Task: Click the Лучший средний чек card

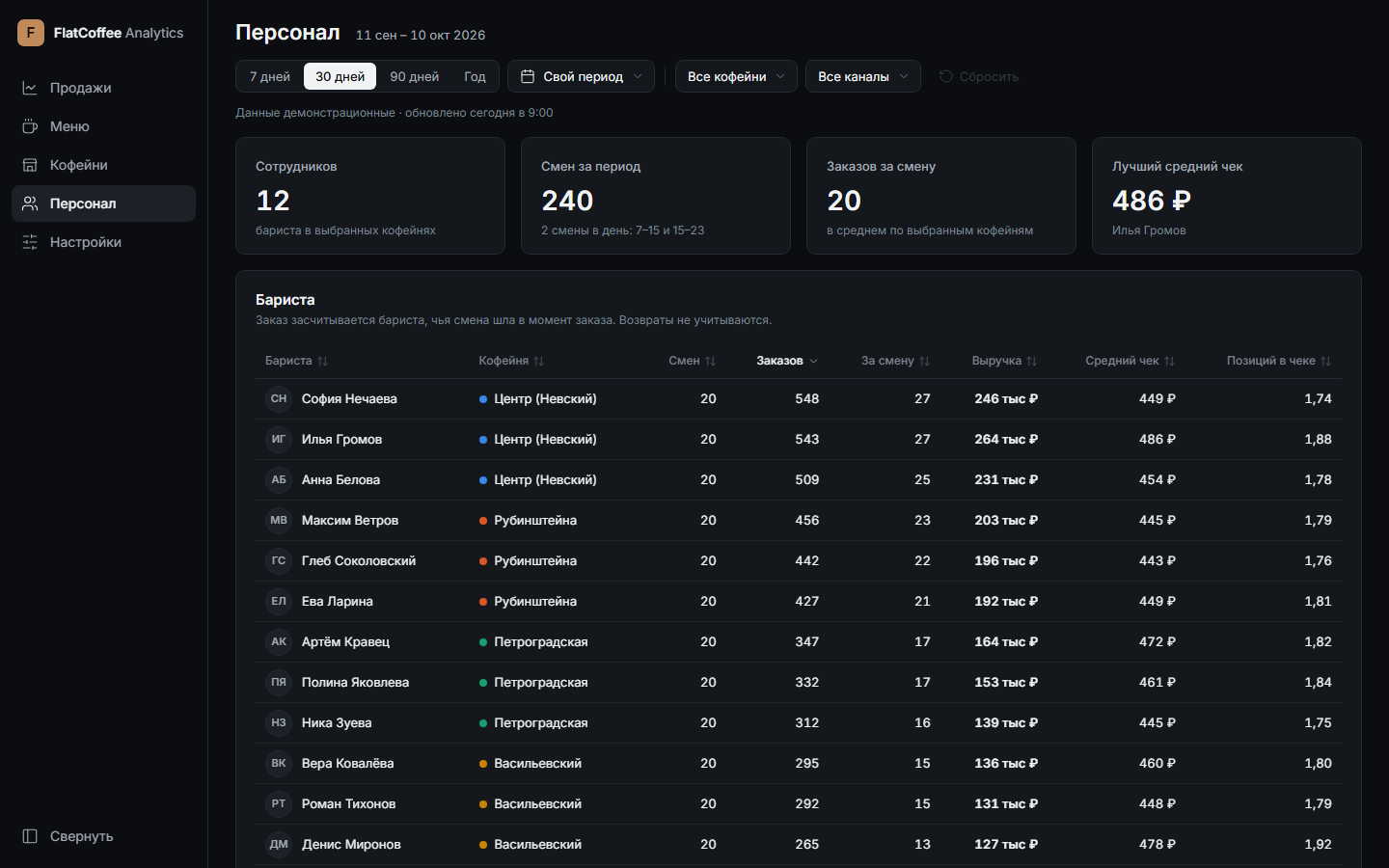Action: 1227,196
